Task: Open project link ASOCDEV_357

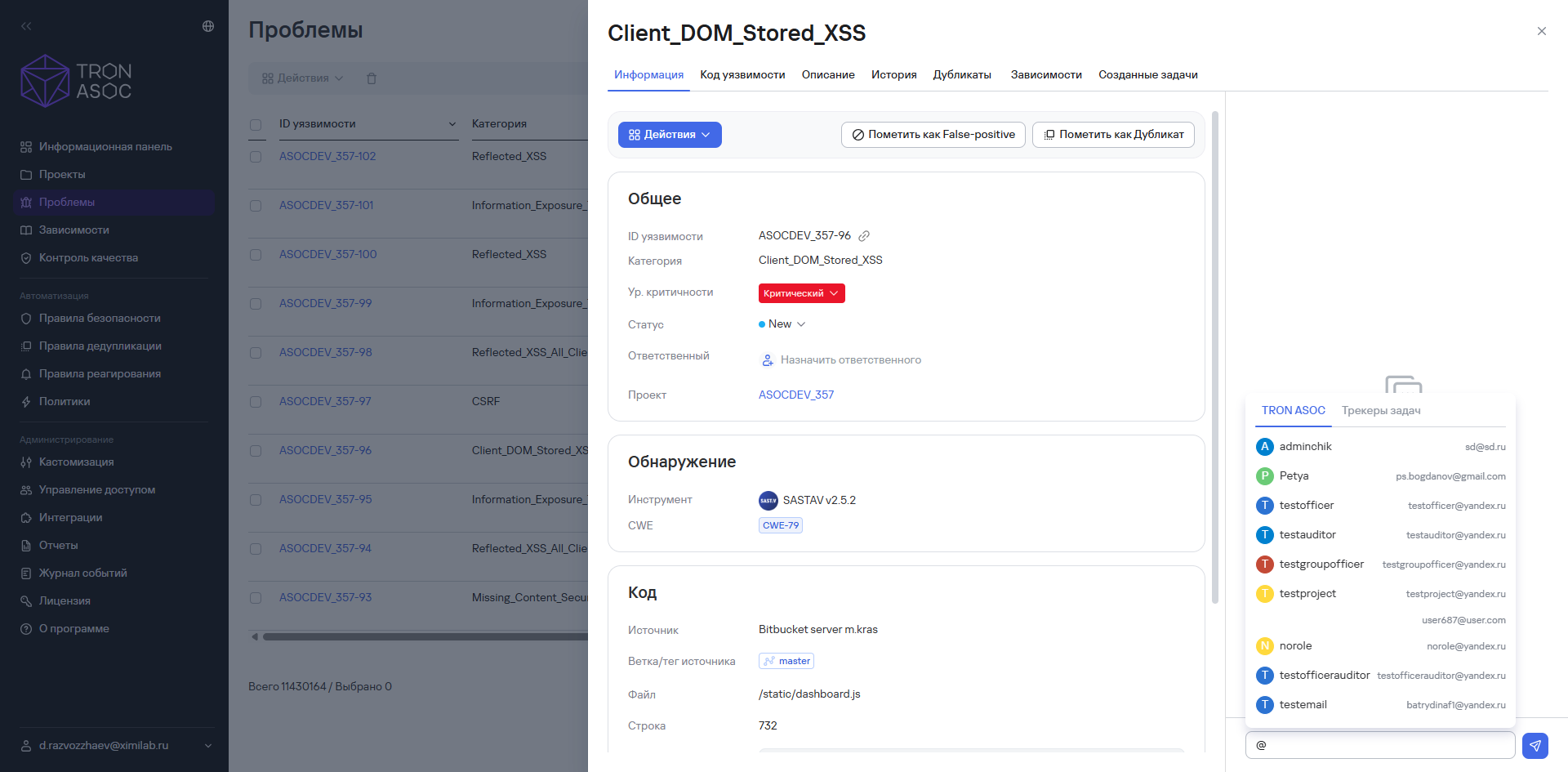Action: click(796, 395)
